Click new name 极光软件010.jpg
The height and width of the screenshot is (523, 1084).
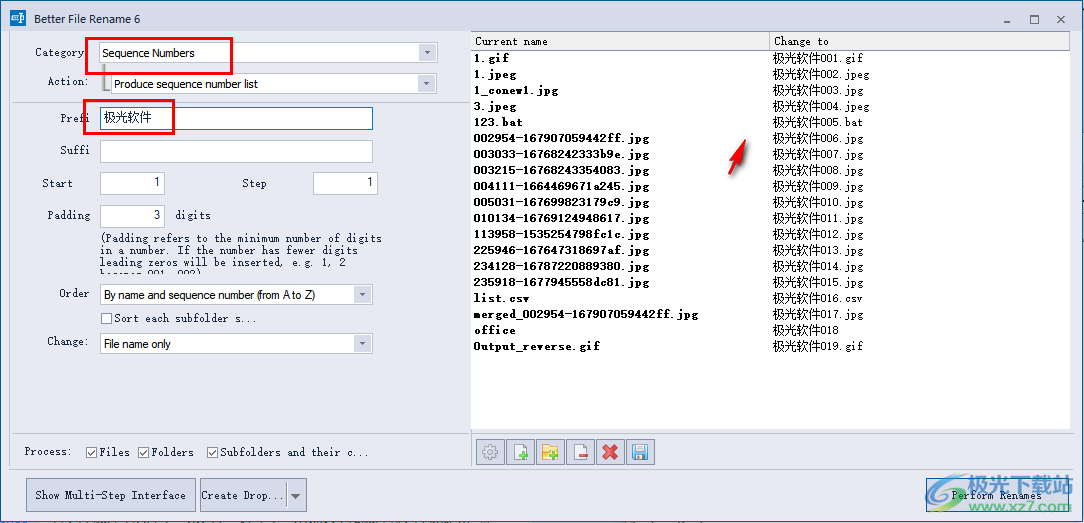818,202
